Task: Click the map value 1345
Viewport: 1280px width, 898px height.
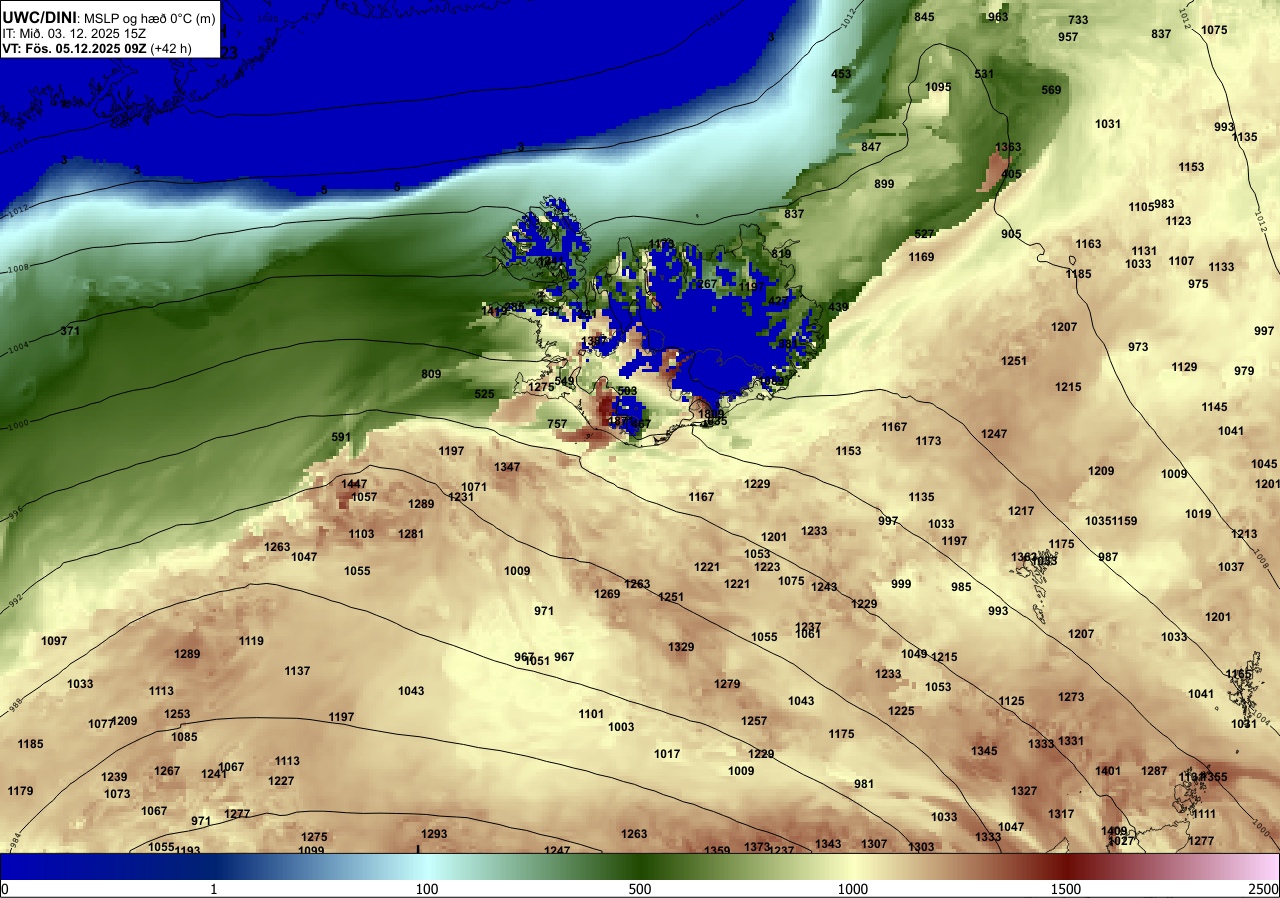Action: coord(984,751)
